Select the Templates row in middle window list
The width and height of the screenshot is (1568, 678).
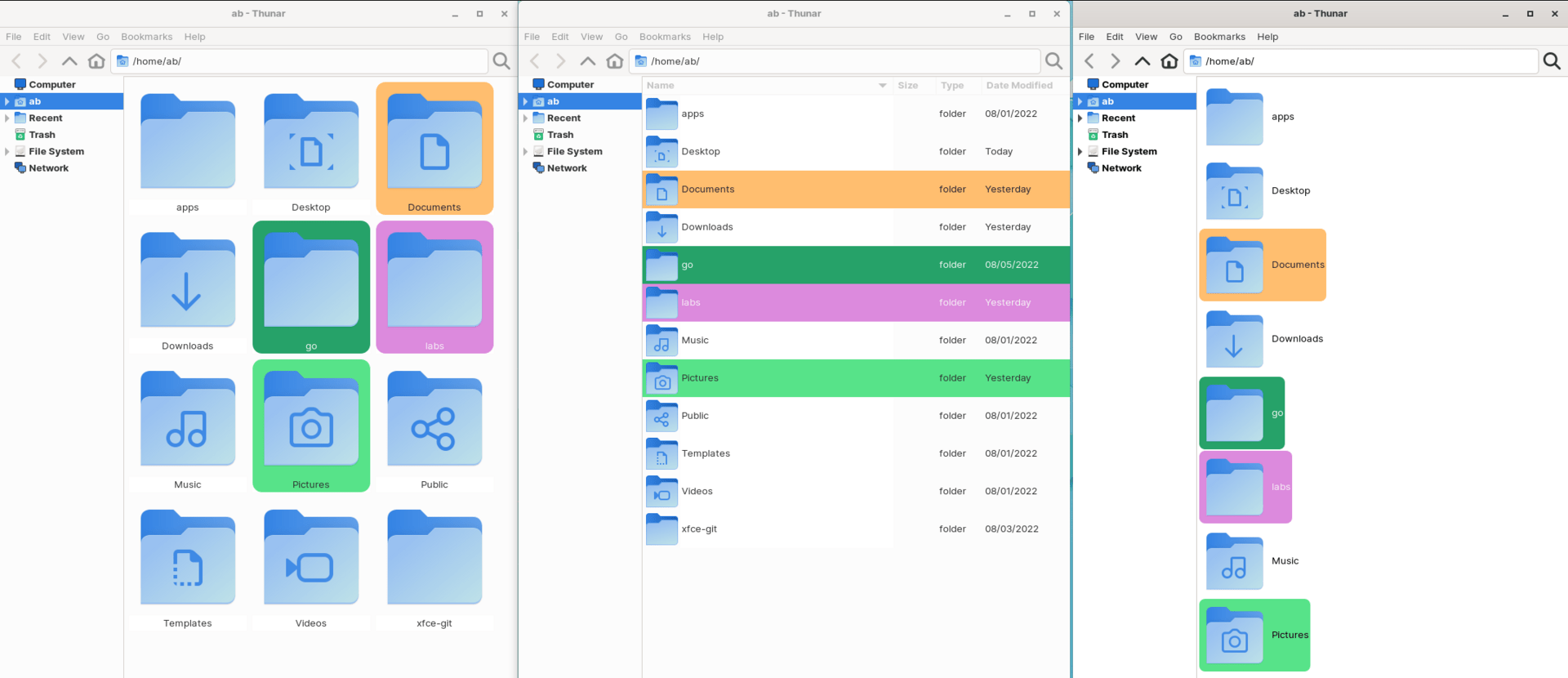click(856, 453)
